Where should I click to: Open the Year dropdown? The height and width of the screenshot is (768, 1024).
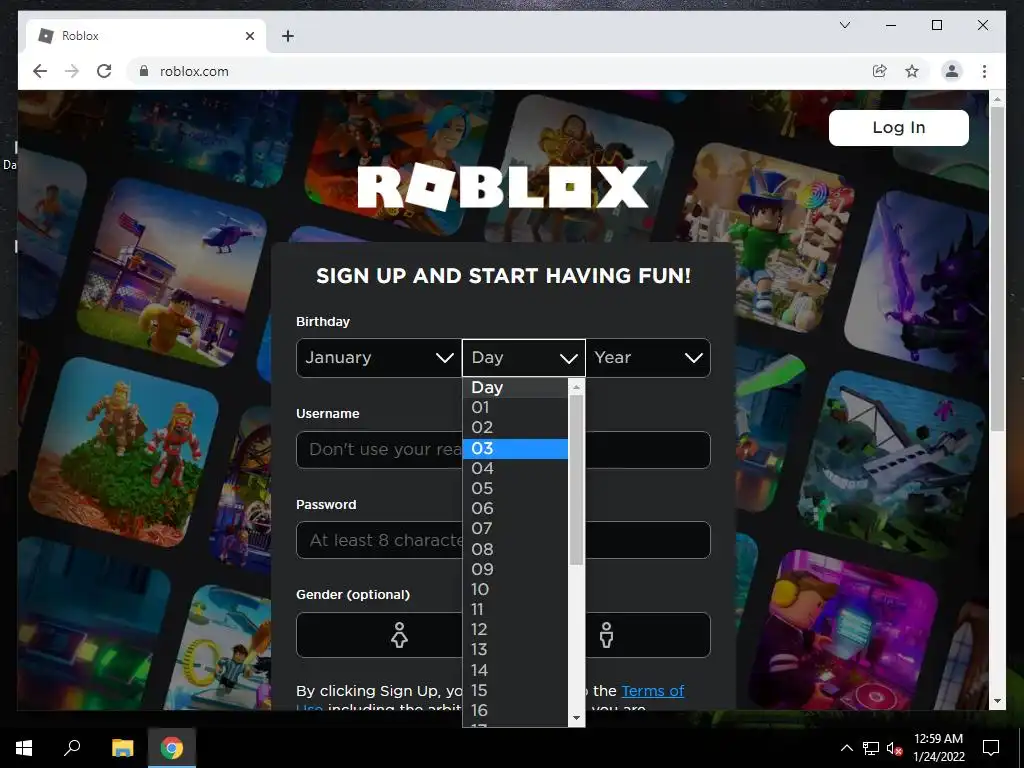[x=648, y=358]
